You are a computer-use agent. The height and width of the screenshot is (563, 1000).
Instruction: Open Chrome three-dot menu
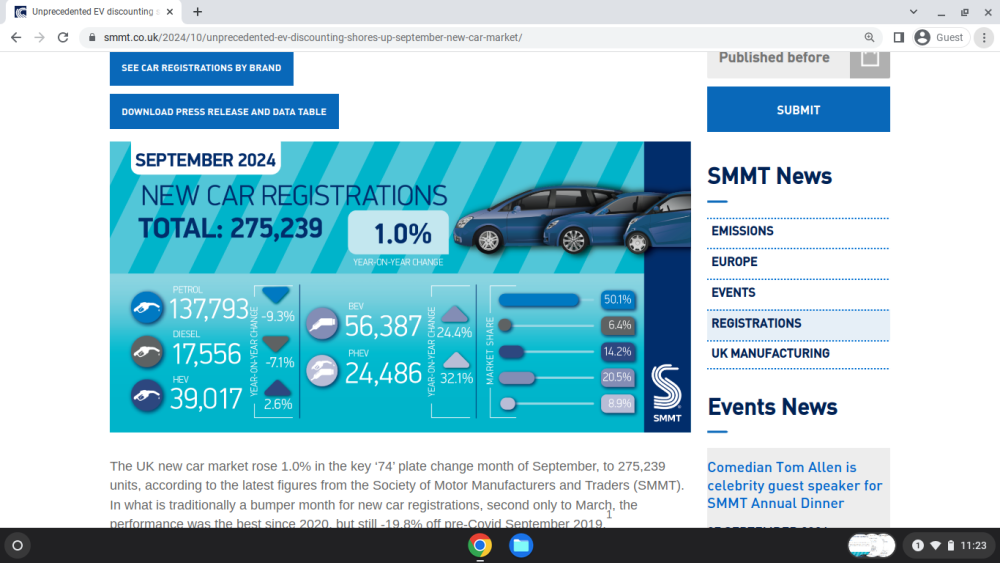pyautogui.click(x=984, y=38)
